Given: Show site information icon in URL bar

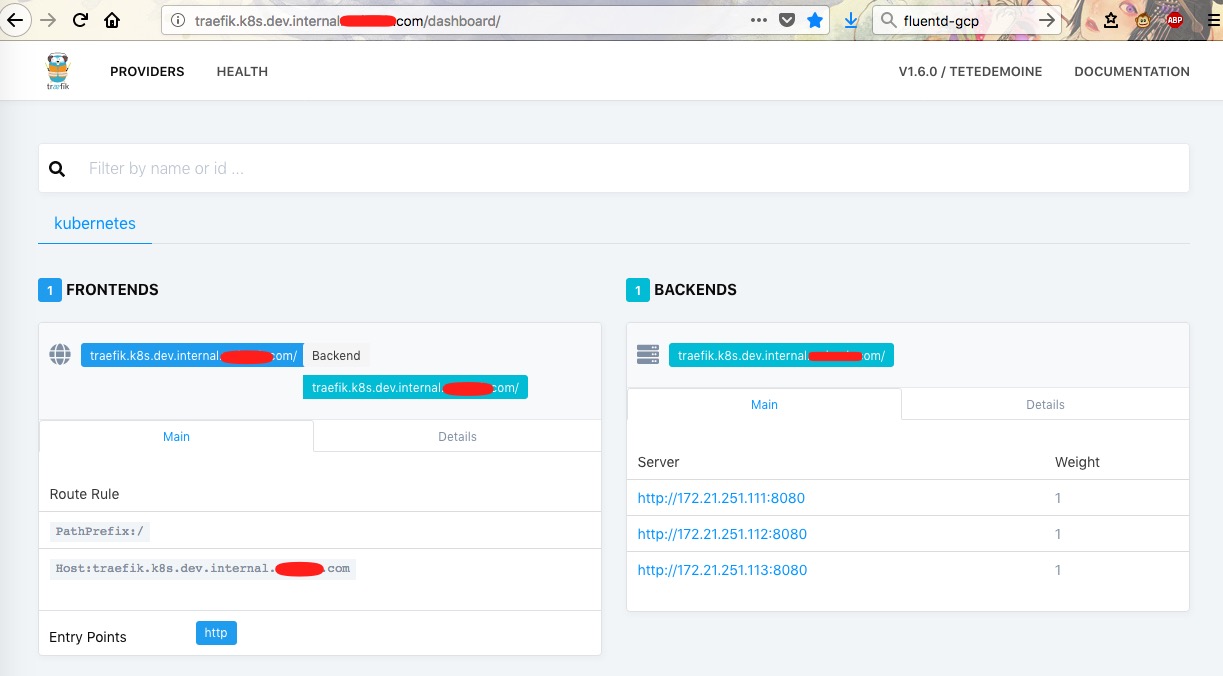Looking at the screenshot, I should pos(178,20).
